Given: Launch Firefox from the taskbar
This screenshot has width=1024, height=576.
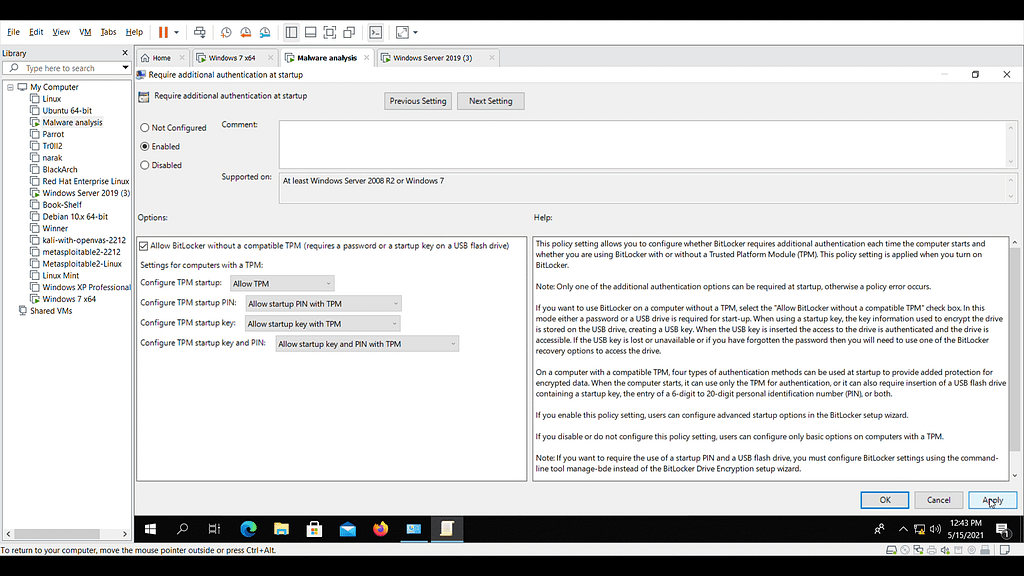Looking at the screenshot, I should [381, 529].
